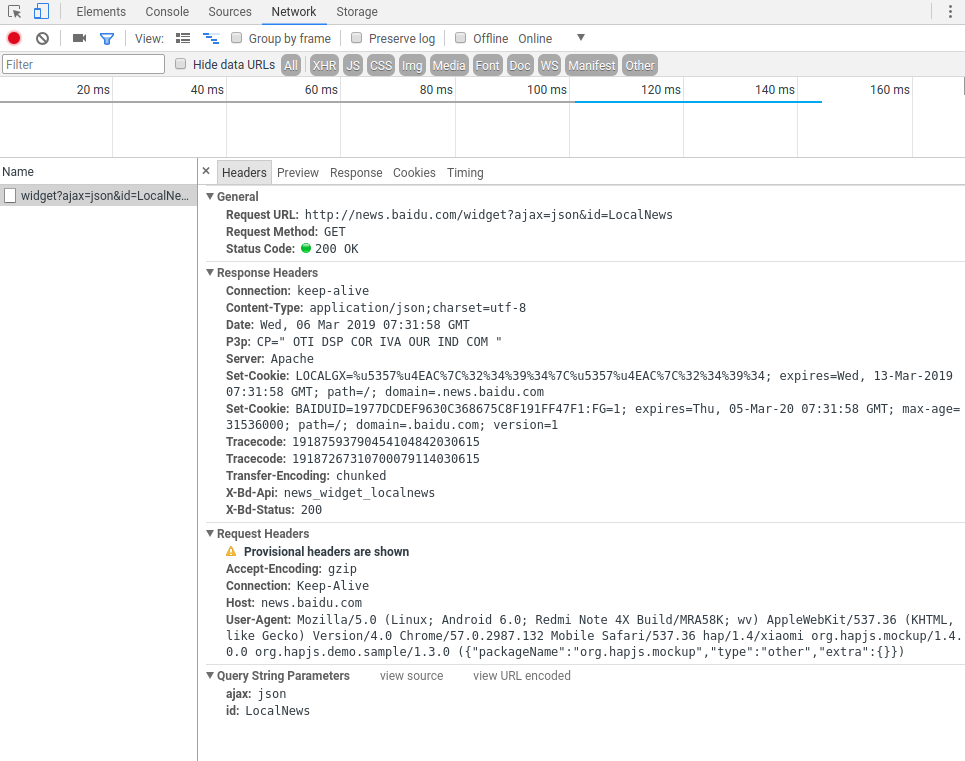The width and height of the screenshot is (965, 761).
Task: Filter requests by XHR type
Action: click(x=324, y=65)
